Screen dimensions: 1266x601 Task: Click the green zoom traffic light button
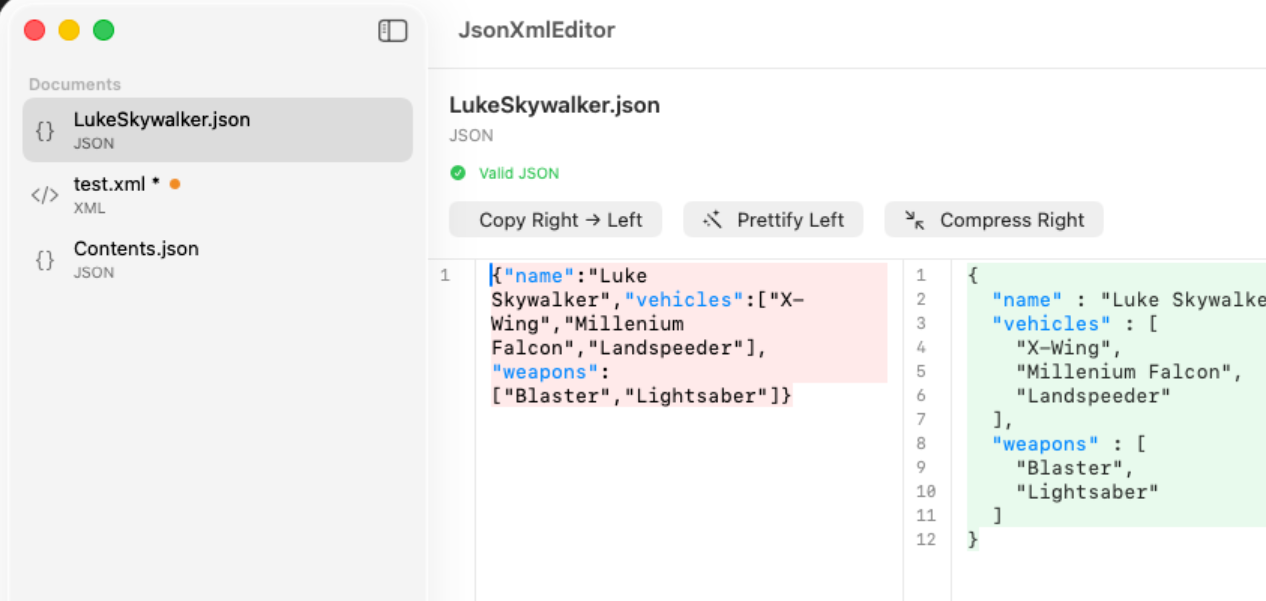coord(103,30)
